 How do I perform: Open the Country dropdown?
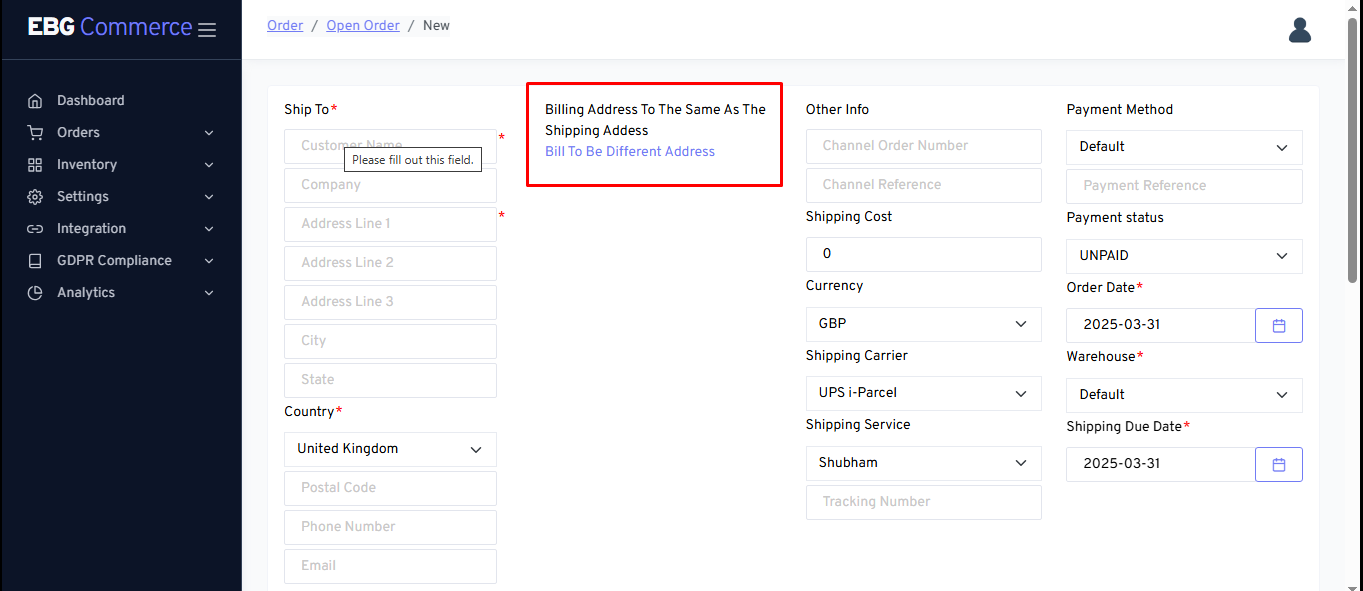pyautogui.click(x=390, y=449)
